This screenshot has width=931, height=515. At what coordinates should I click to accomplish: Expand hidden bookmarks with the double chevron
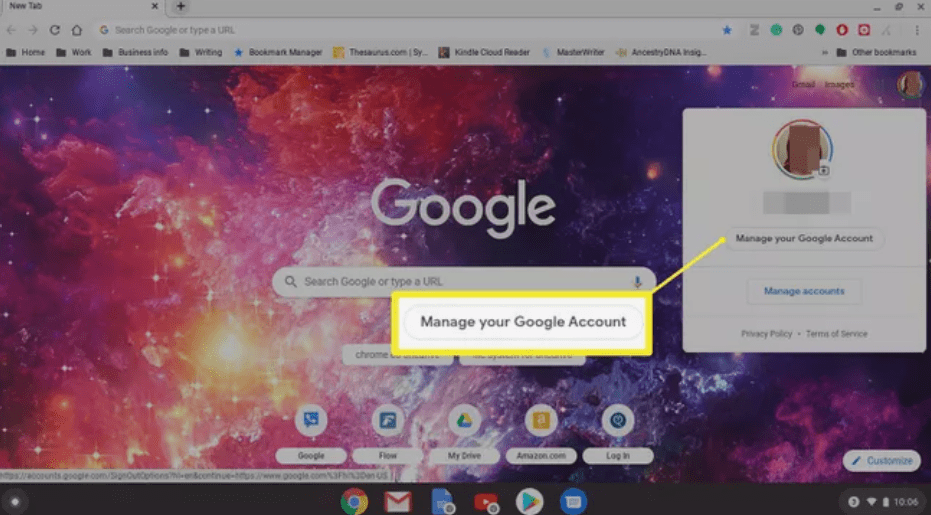tap(825, 52)
